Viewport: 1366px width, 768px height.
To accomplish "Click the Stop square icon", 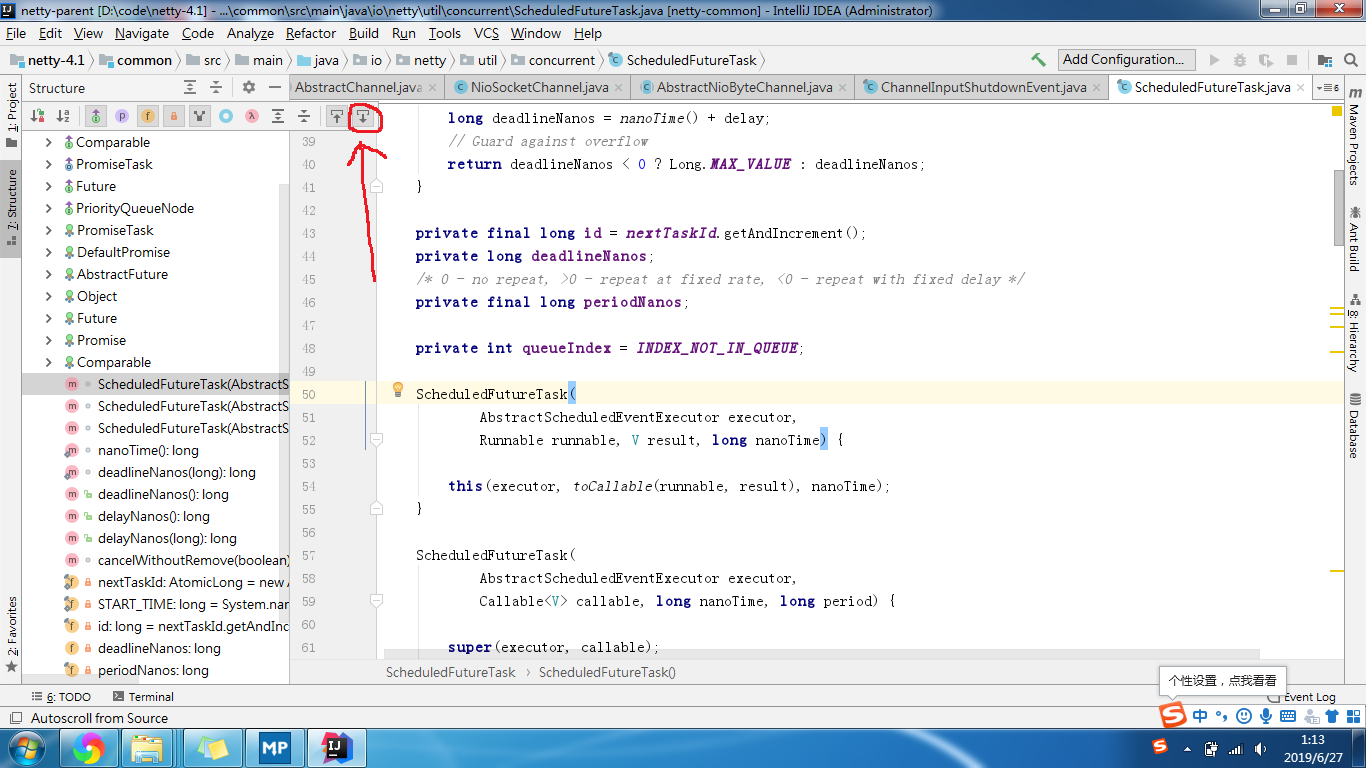I will (1292, 60).
